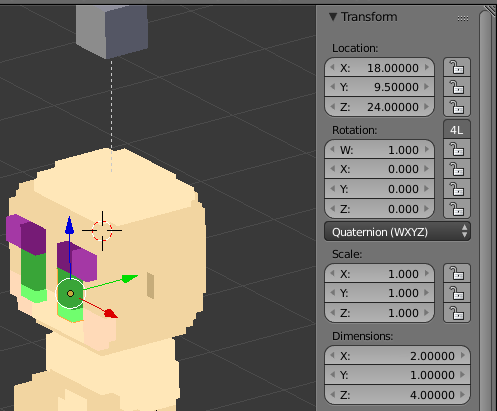Viewport: 497px width, 411px height.
Task: Click the 3D cursor crosshair
Action: (x=102, y=230)
